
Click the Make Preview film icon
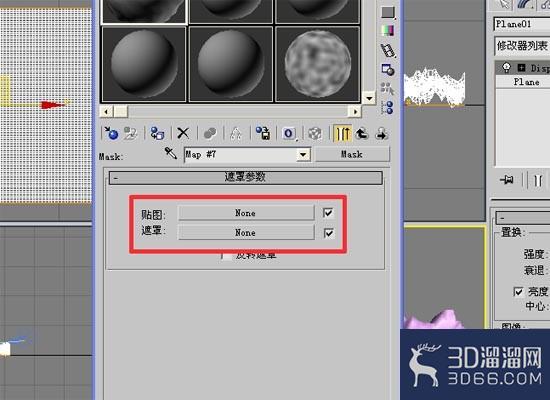388,51
